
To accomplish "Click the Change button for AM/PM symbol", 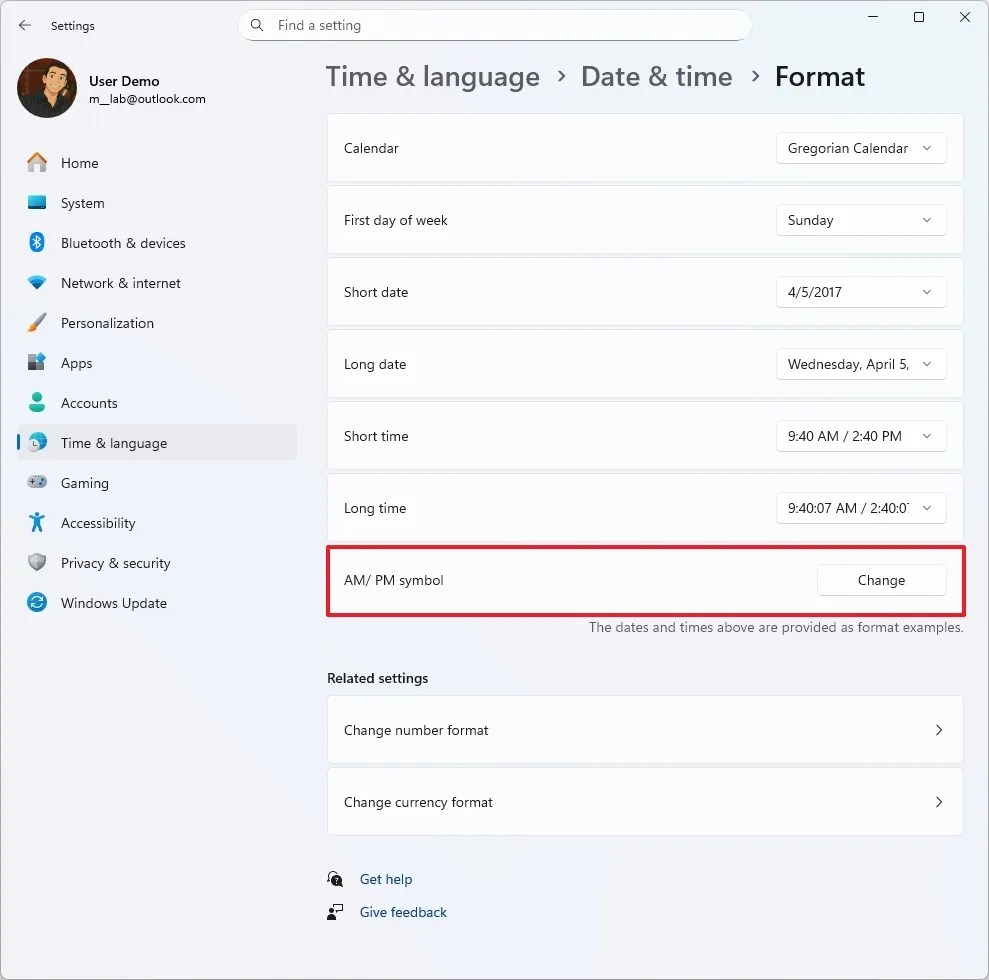I will click(881, 580).
